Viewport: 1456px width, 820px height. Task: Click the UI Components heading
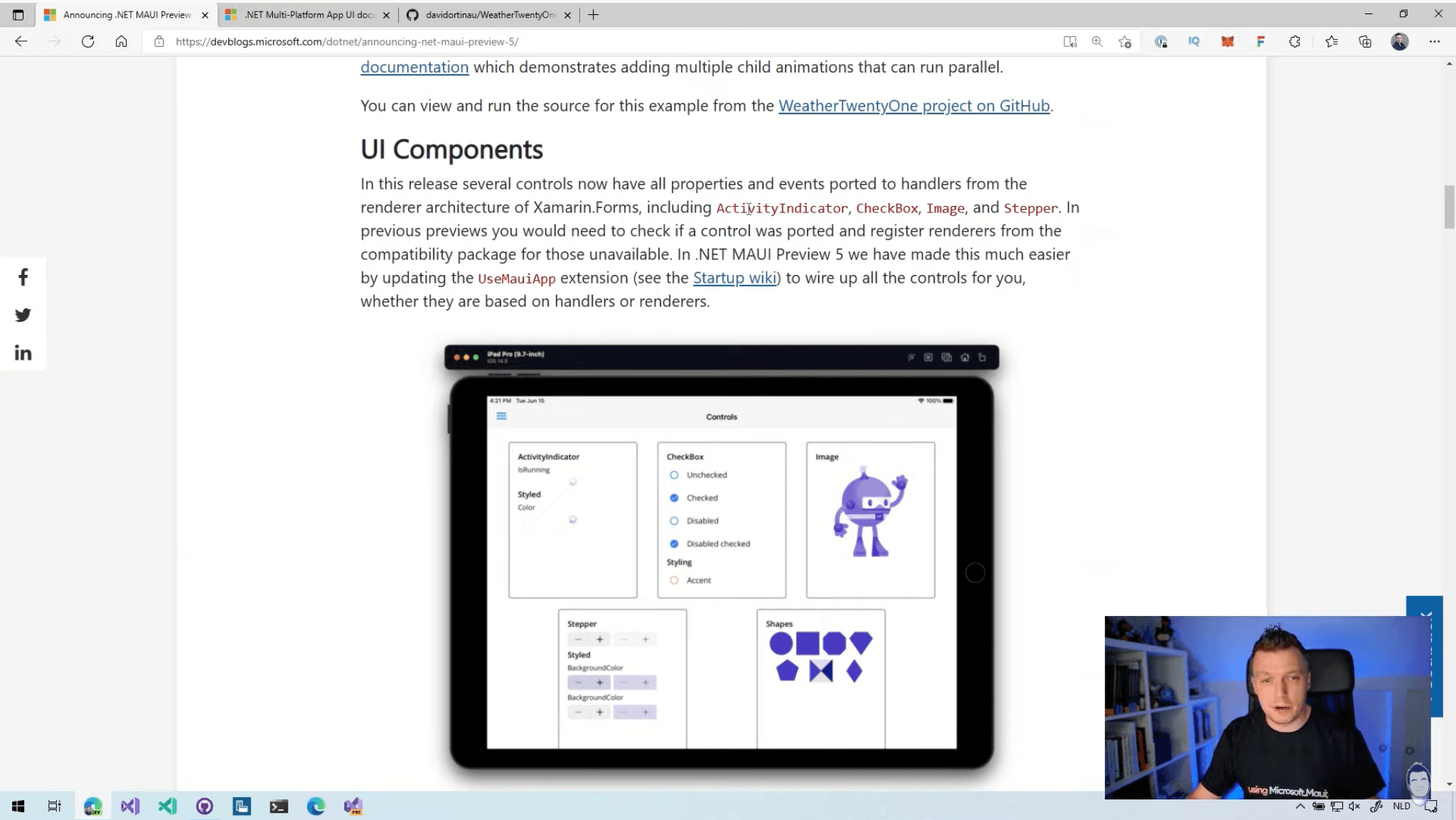[x=451, y=149]
